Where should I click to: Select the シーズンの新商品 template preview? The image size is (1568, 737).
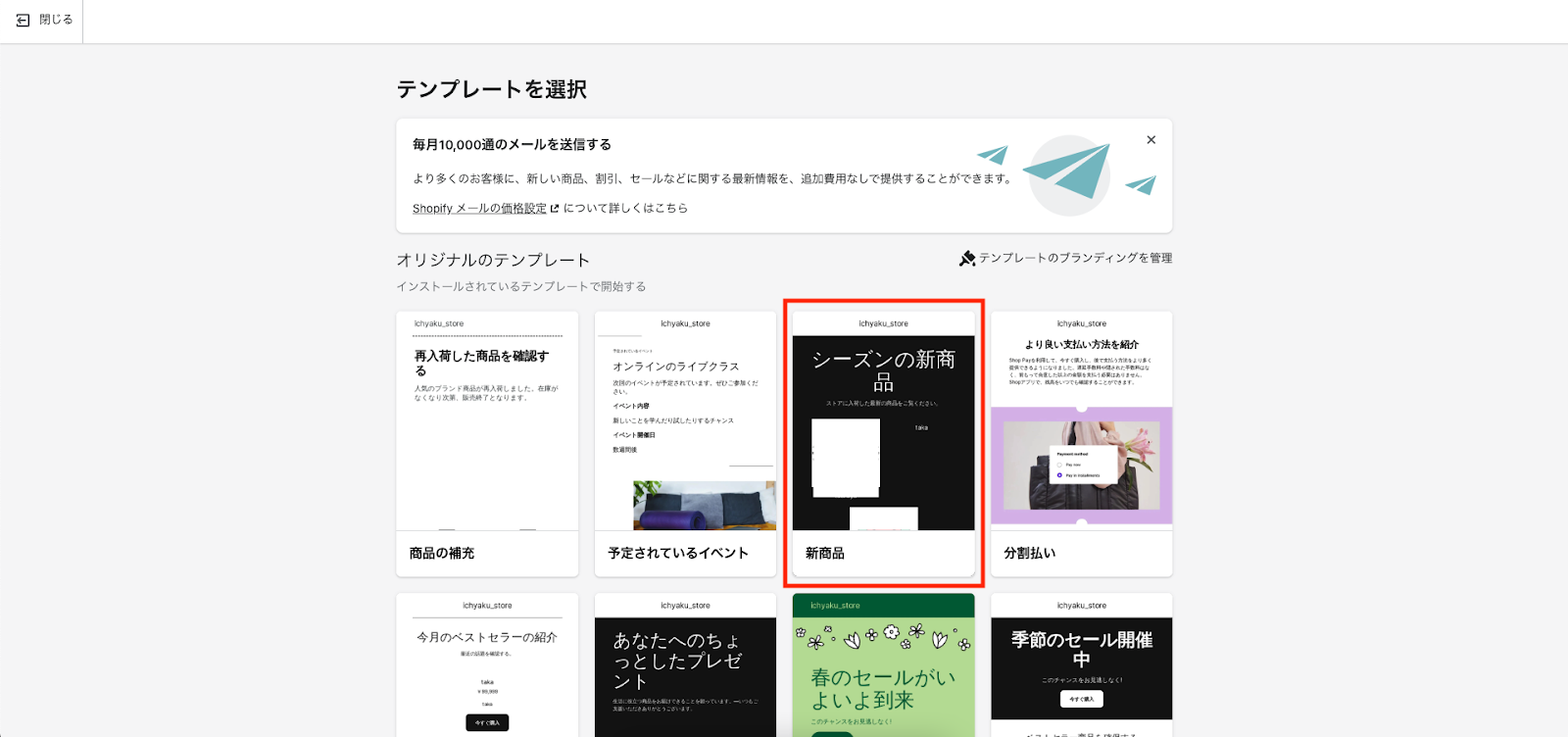click(x=883, y=421)
